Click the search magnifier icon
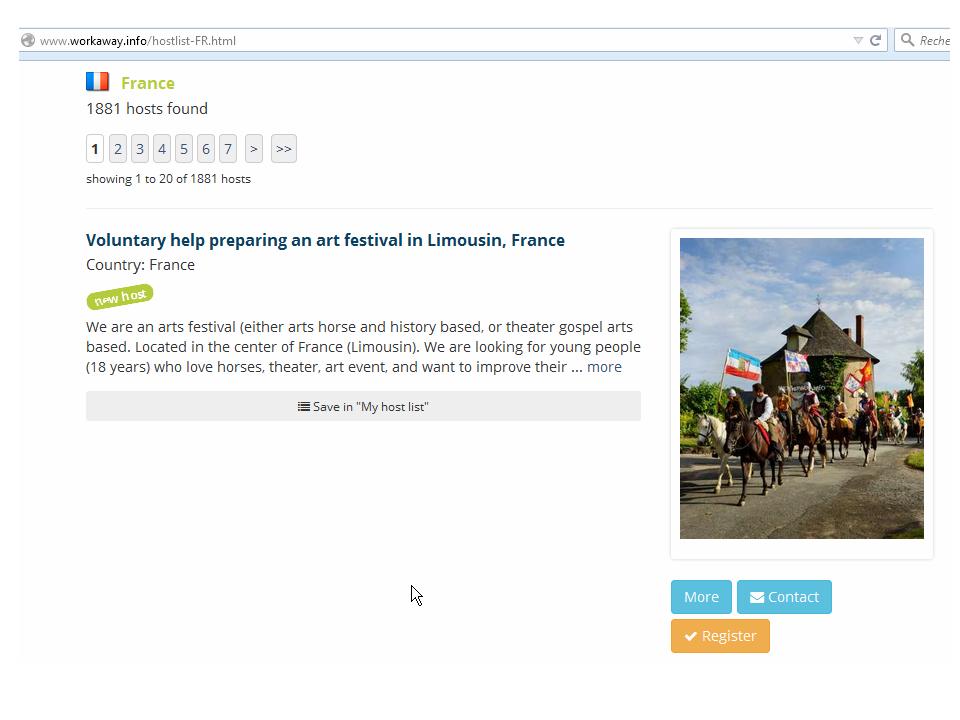 point(907,40)
